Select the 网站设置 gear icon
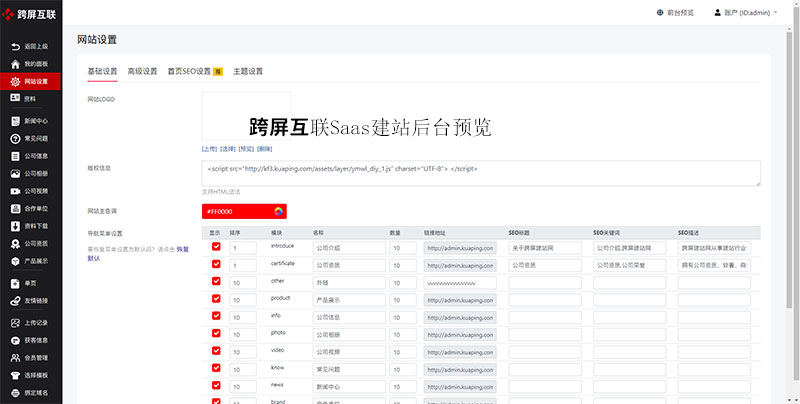 tap(15, 82)
